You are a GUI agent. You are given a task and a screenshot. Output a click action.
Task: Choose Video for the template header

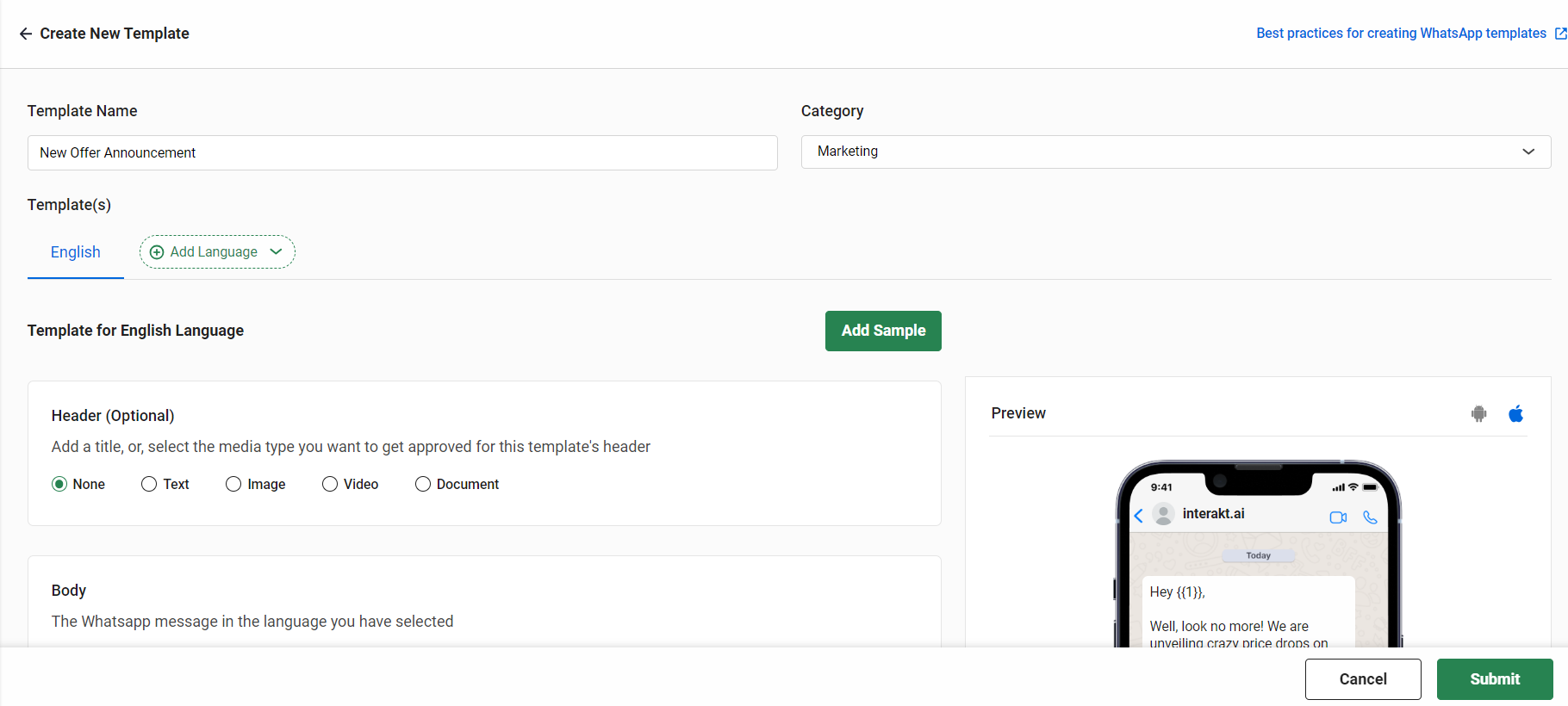pos(330,484)
